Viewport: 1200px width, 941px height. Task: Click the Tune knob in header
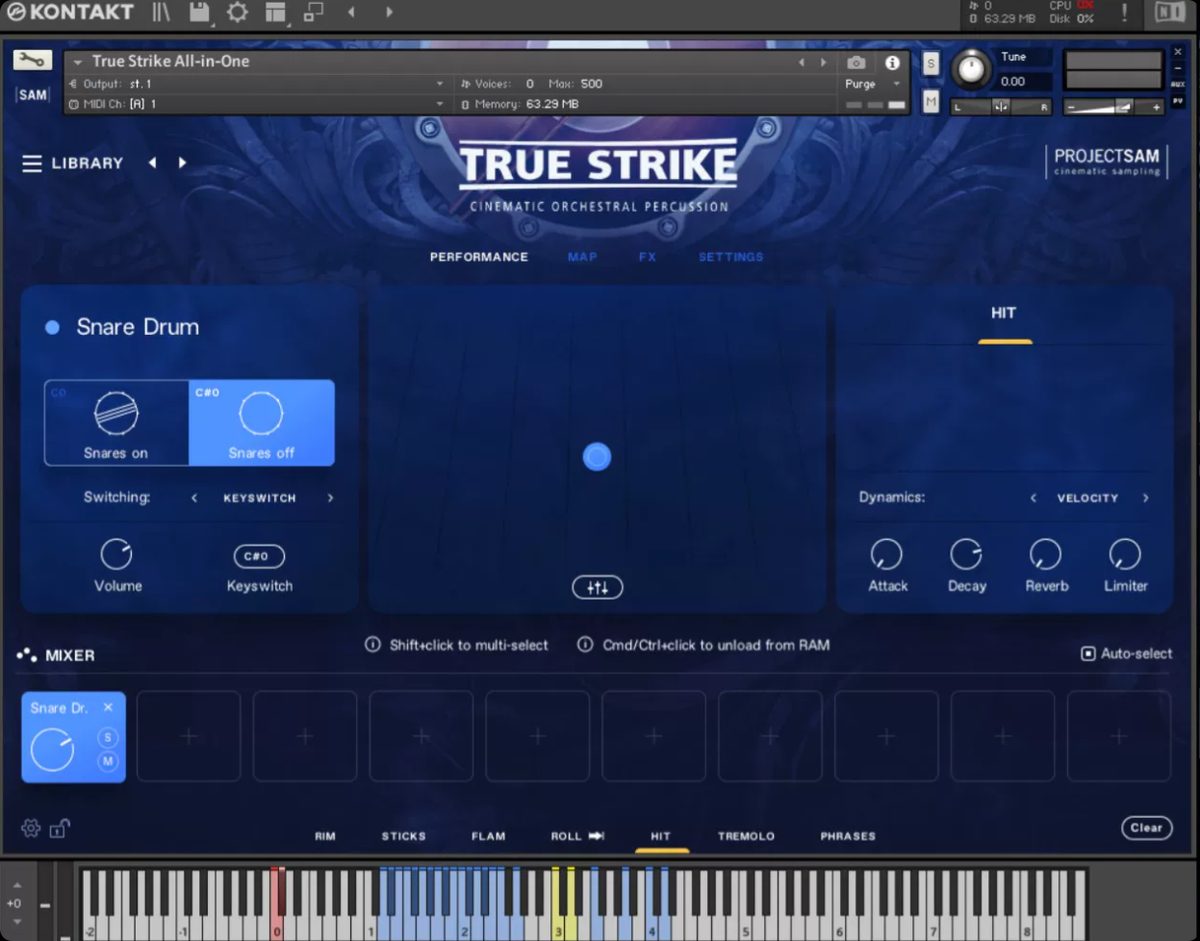pos(970,69)
